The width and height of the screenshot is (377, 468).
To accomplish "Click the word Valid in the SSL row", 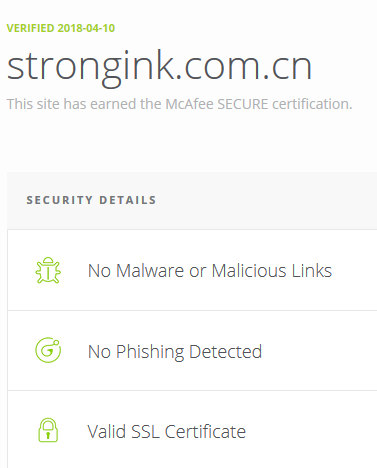I will [107, 431].
